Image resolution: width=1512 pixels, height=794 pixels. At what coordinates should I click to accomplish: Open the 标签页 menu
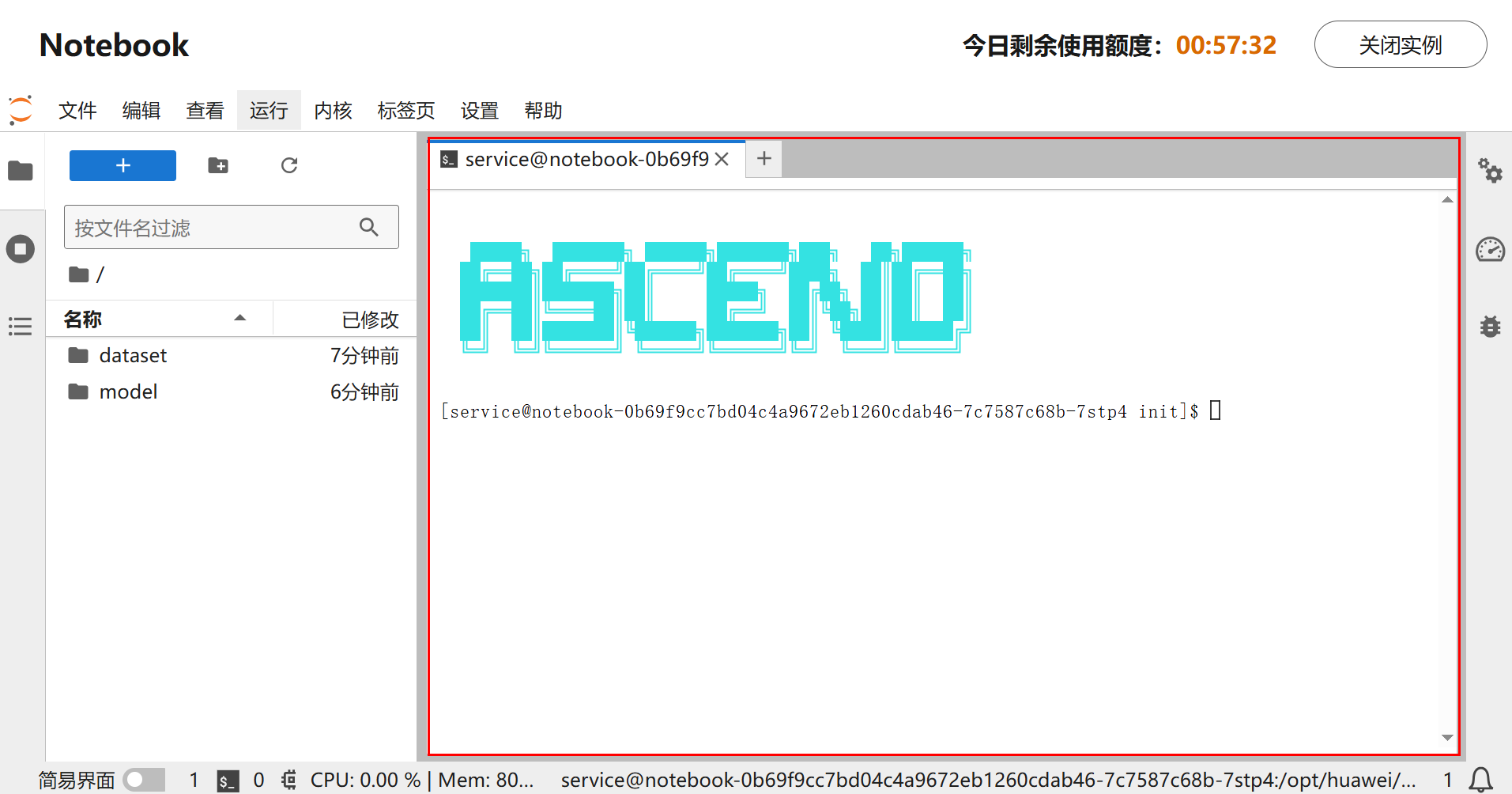click(406, 110)
